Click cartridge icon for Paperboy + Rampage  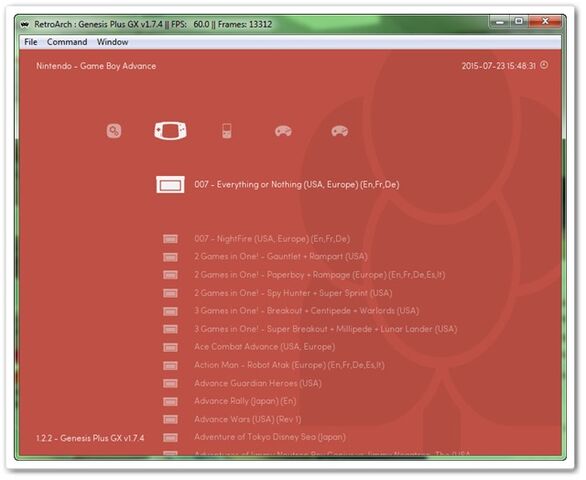pyautogui.click(x=170, y=275)
